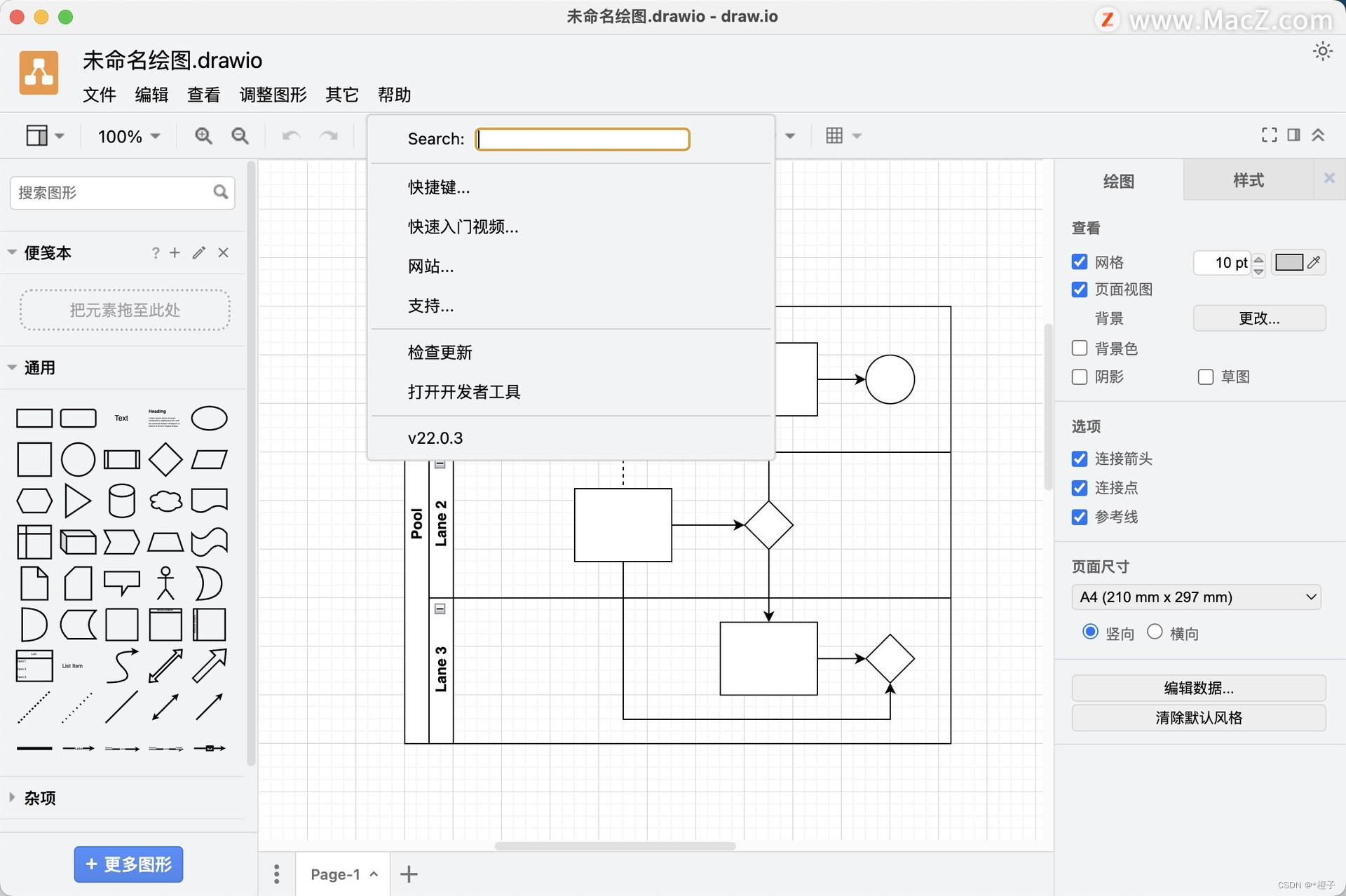Open the 其它 menu
The image size is (1346, 896).
pos(341,95)
